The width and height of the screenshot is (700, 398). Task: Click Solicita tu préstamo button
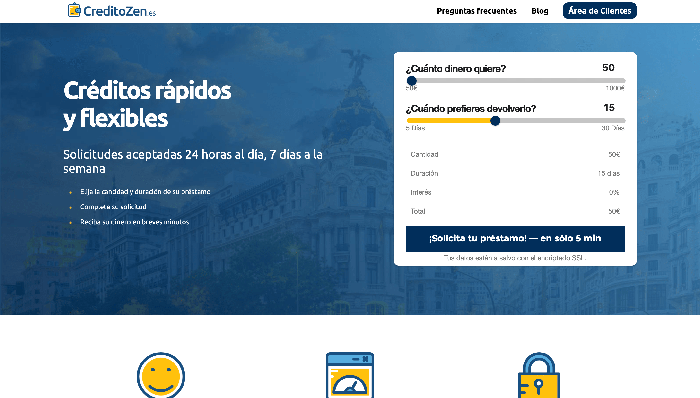[x=515, y=239]
